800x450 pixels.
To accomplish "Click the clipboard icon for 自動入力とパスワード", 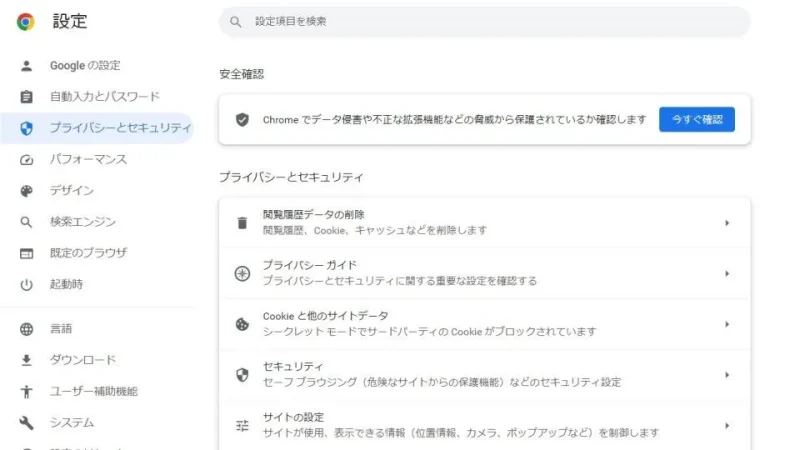I will pyautogui.click(x=27, y=97).
